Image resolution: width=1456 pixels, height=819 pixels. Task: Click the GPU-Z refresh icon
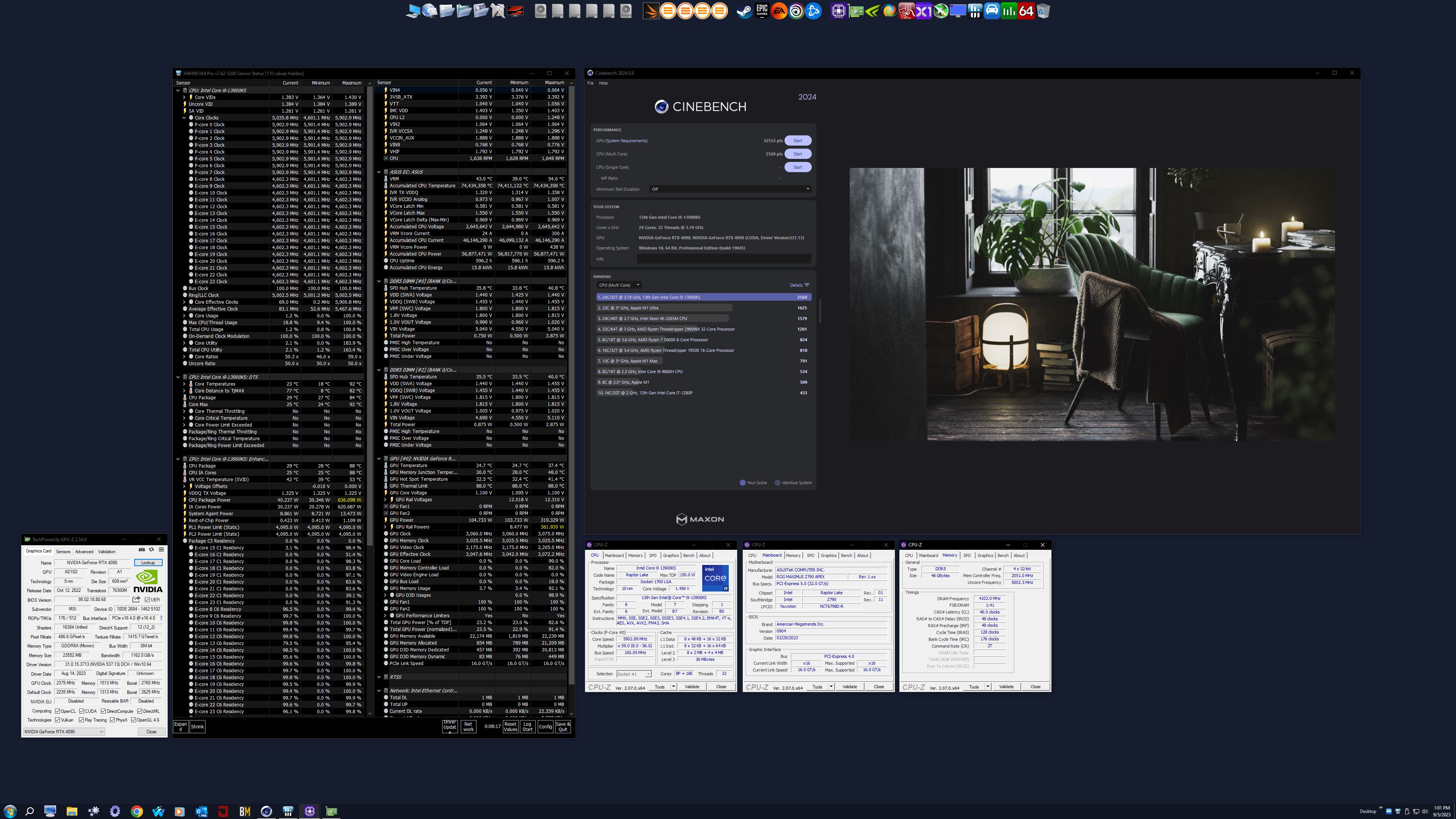click(x=151, y=549)
